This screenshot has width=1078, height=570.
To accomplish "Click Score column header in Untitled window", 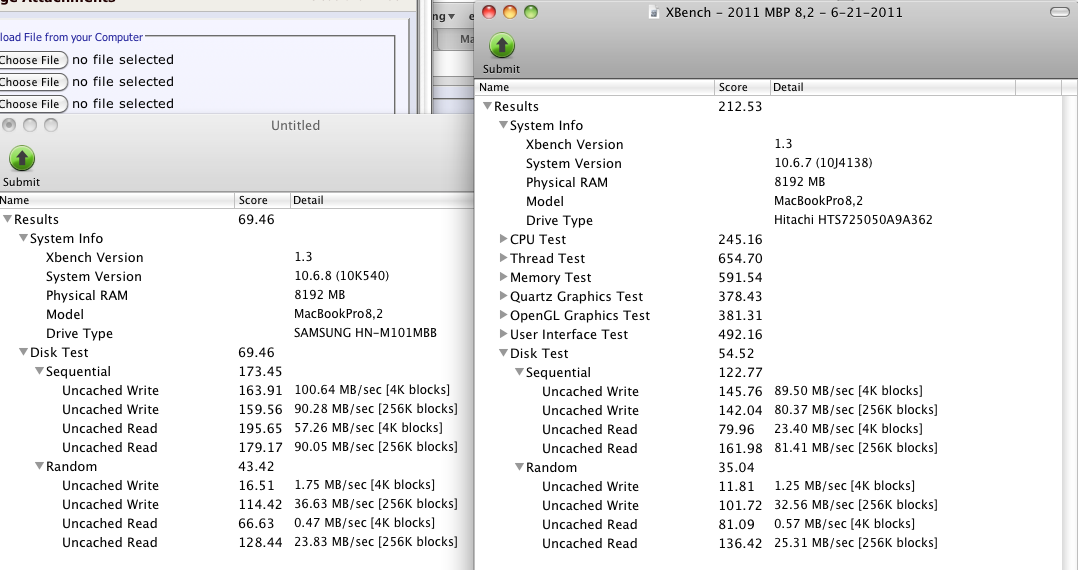I will (x=263, y=200).
